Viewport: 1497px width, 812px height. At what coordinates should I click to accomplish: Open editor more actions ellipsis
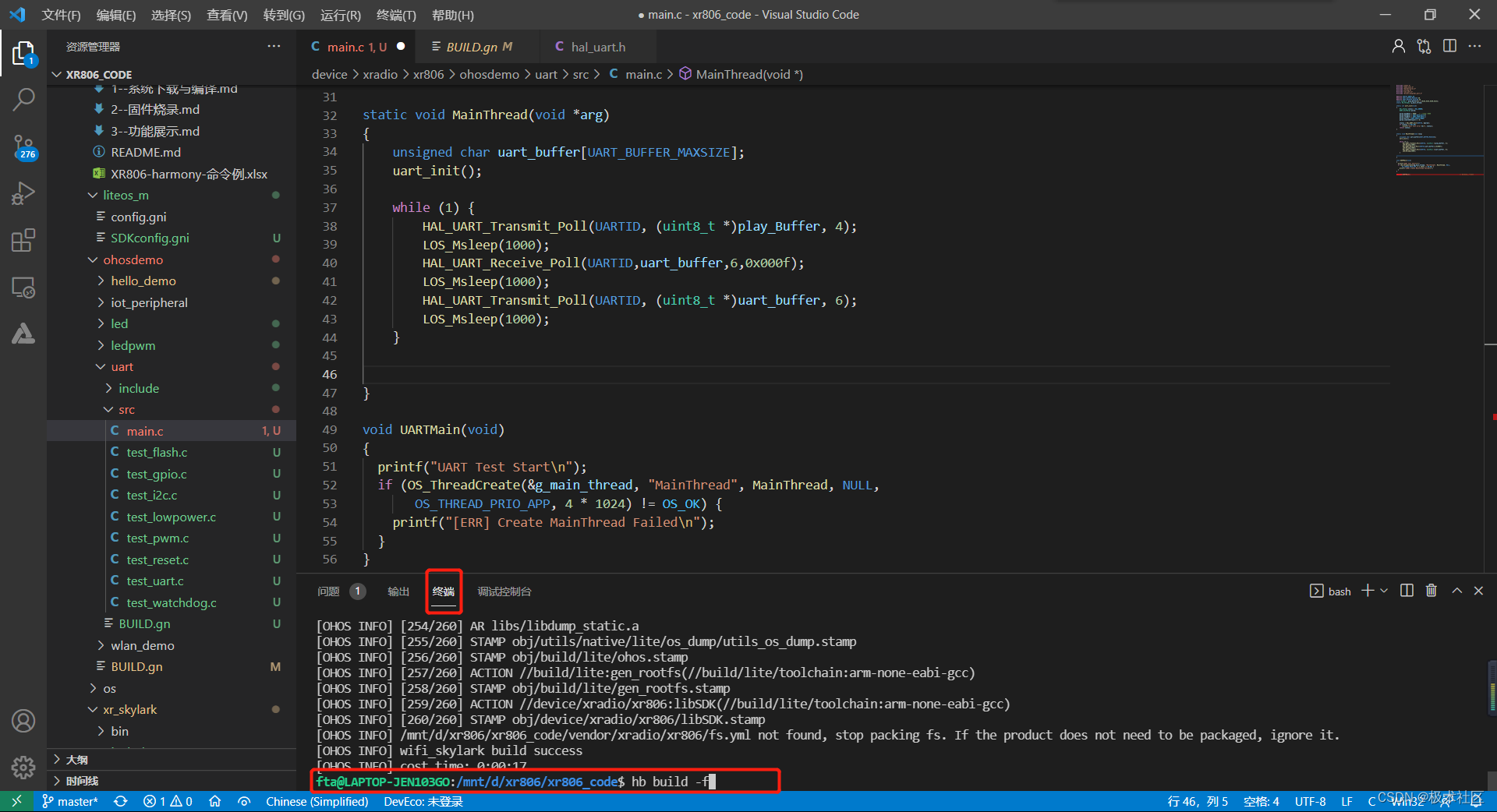[1474, 47]
